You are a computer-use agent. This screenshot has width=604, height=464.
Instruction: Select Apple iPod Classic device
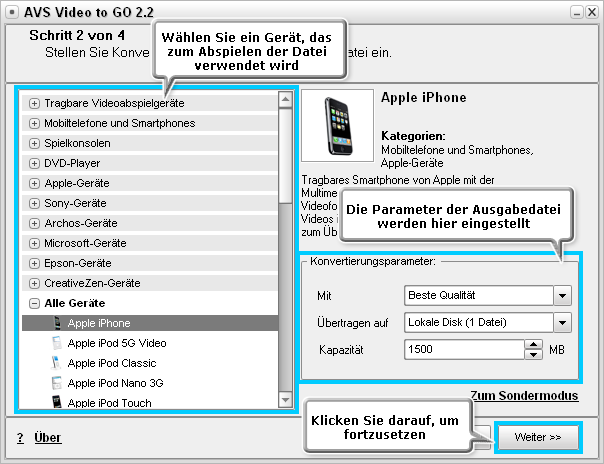point(112,363)
